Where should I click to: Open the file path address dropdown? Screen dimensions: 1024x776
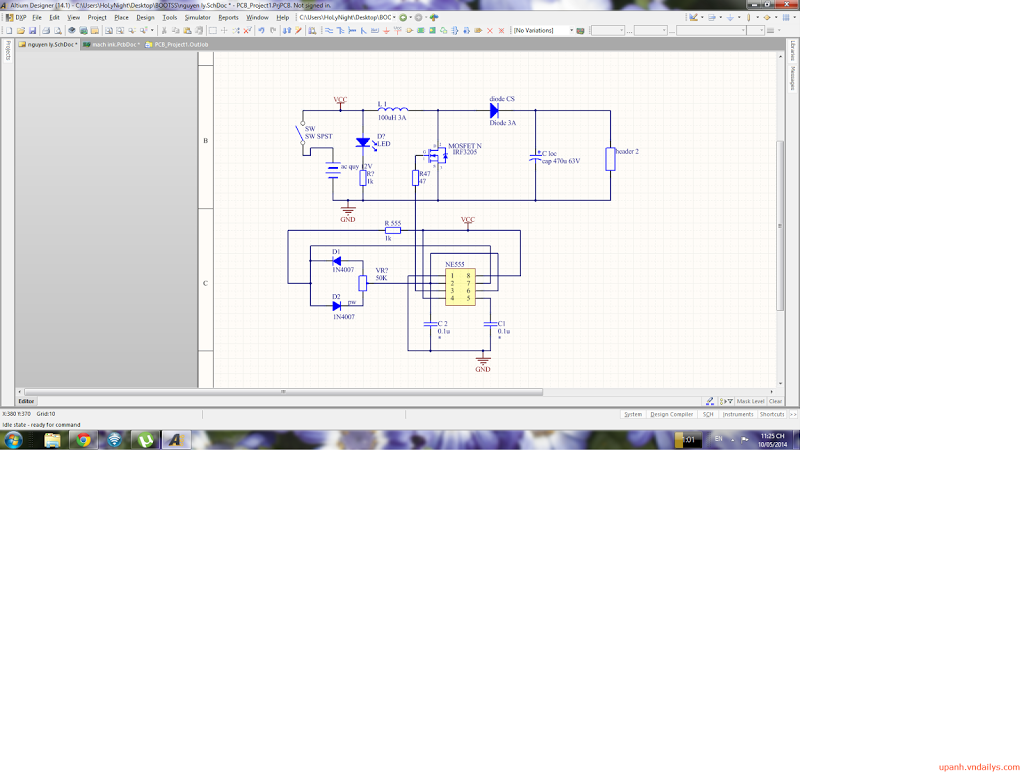coord(394,18)
